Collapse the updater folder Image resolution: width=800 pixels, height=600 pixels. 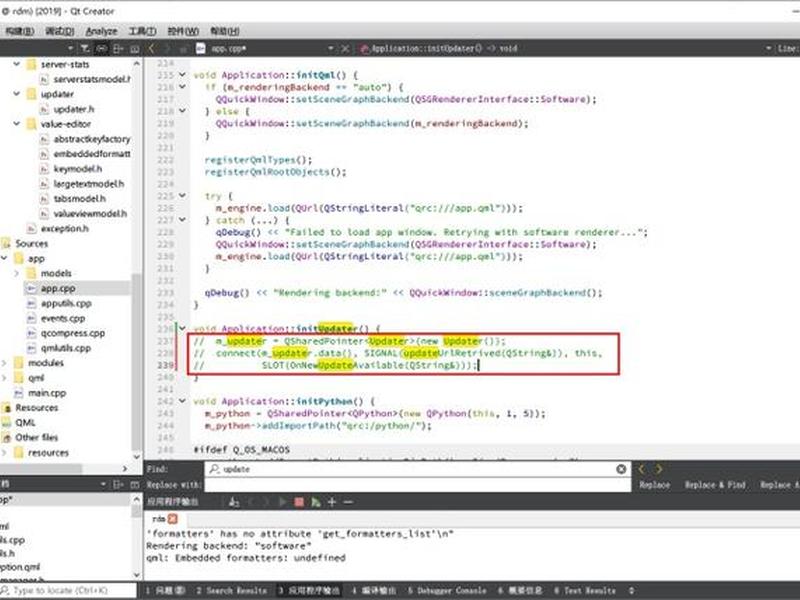click(16, 94)
